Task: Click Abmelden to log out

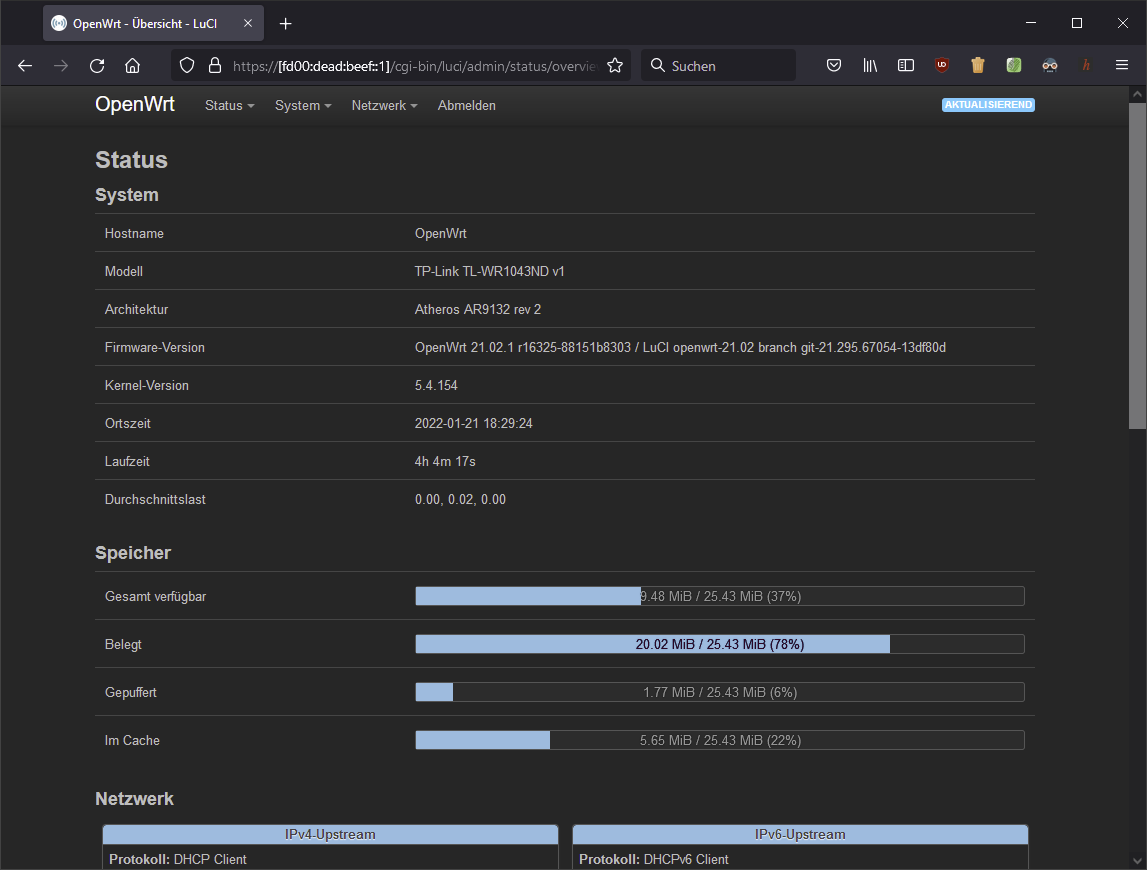Action: click(467, 105)
